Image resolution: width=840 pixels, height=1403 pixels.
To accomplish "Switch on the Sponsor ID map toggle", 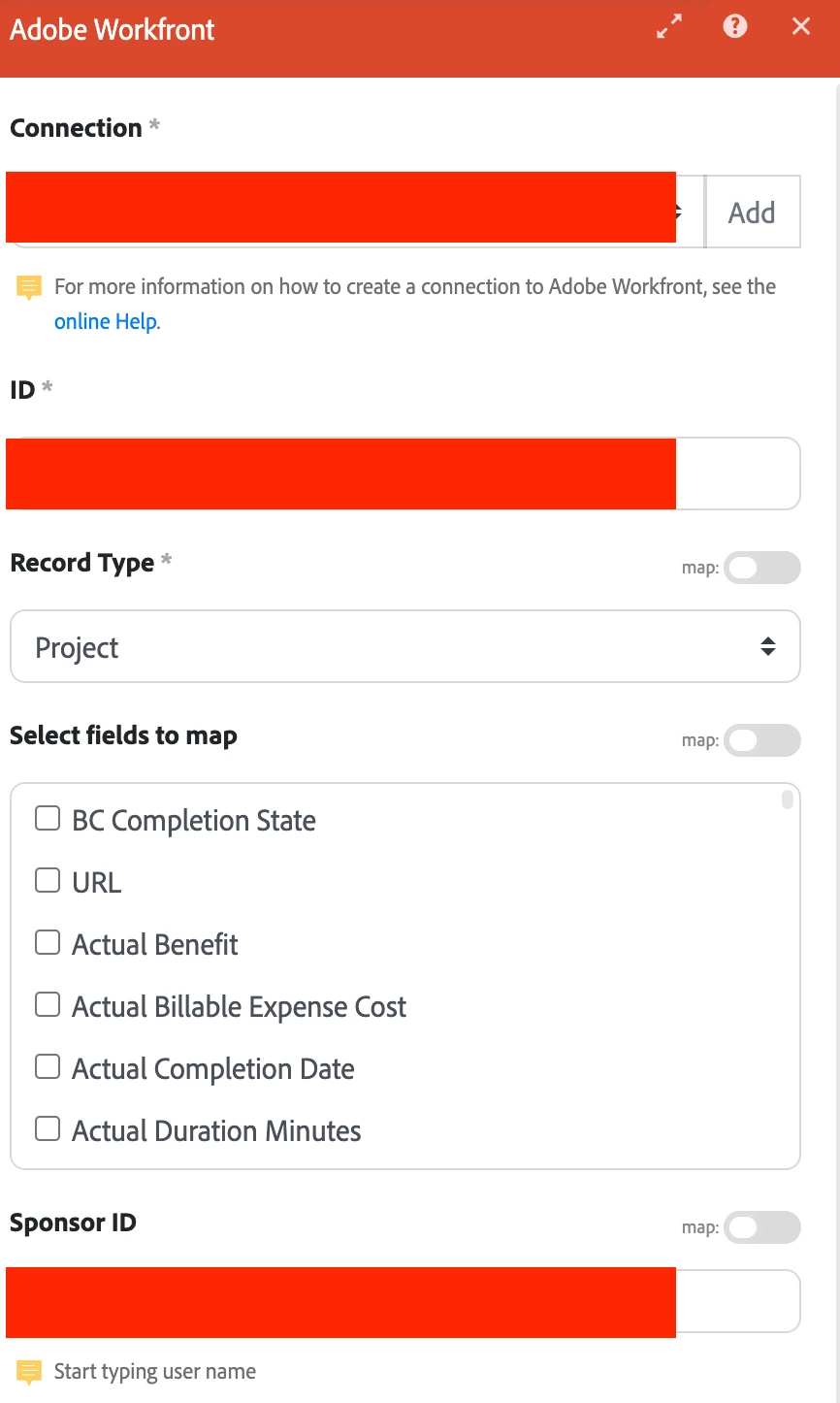I will click(x=762, y=1227).
